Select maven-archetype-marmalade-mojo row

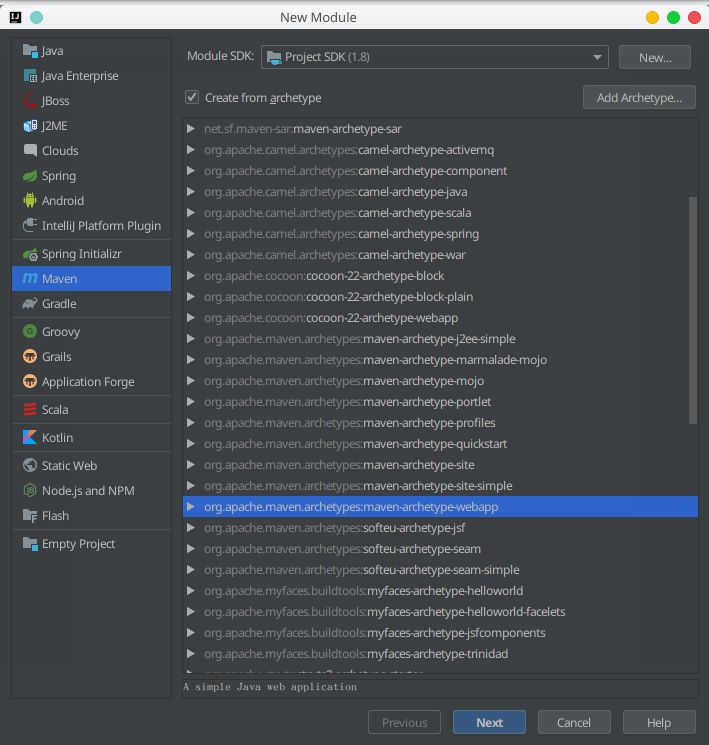[x=441, y=360]
